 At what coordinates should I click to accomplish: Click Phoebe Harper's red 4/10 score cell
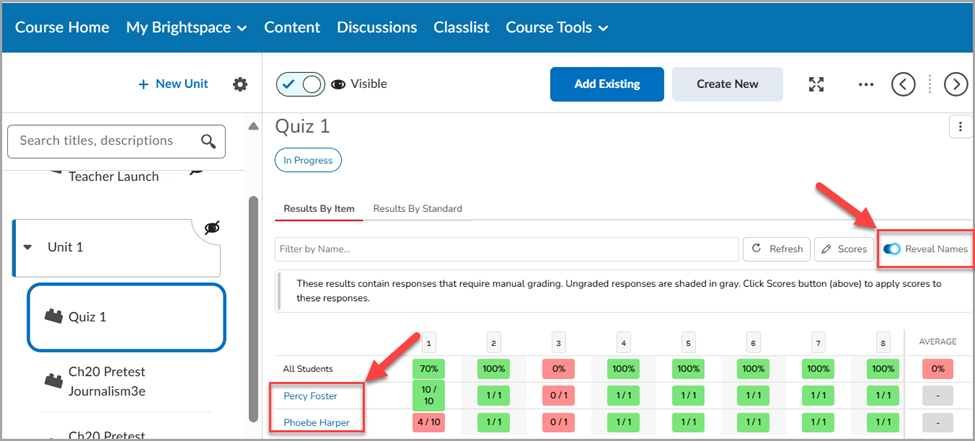click(x=429, y=422)
